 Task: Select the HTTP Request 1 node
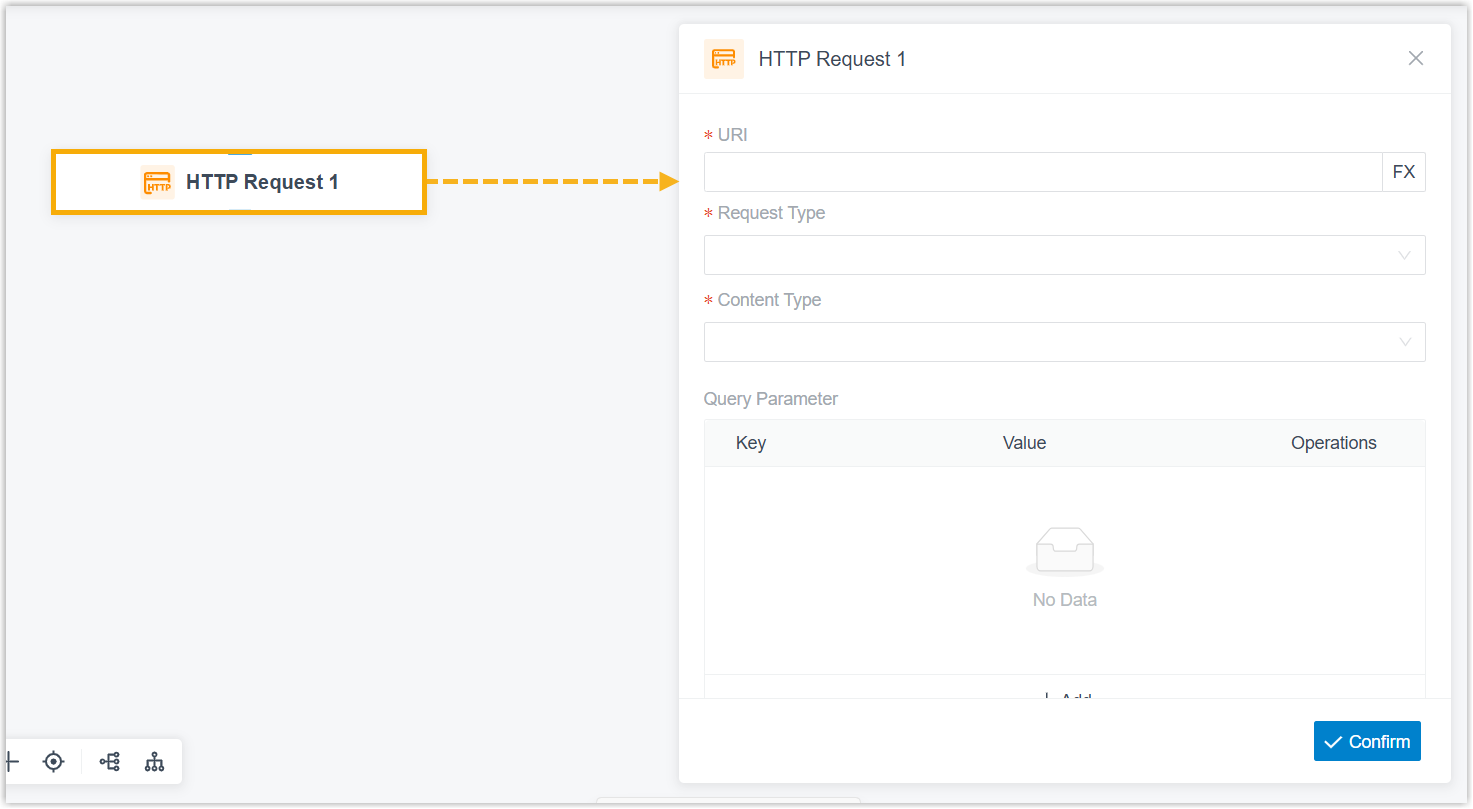point(262,182)
